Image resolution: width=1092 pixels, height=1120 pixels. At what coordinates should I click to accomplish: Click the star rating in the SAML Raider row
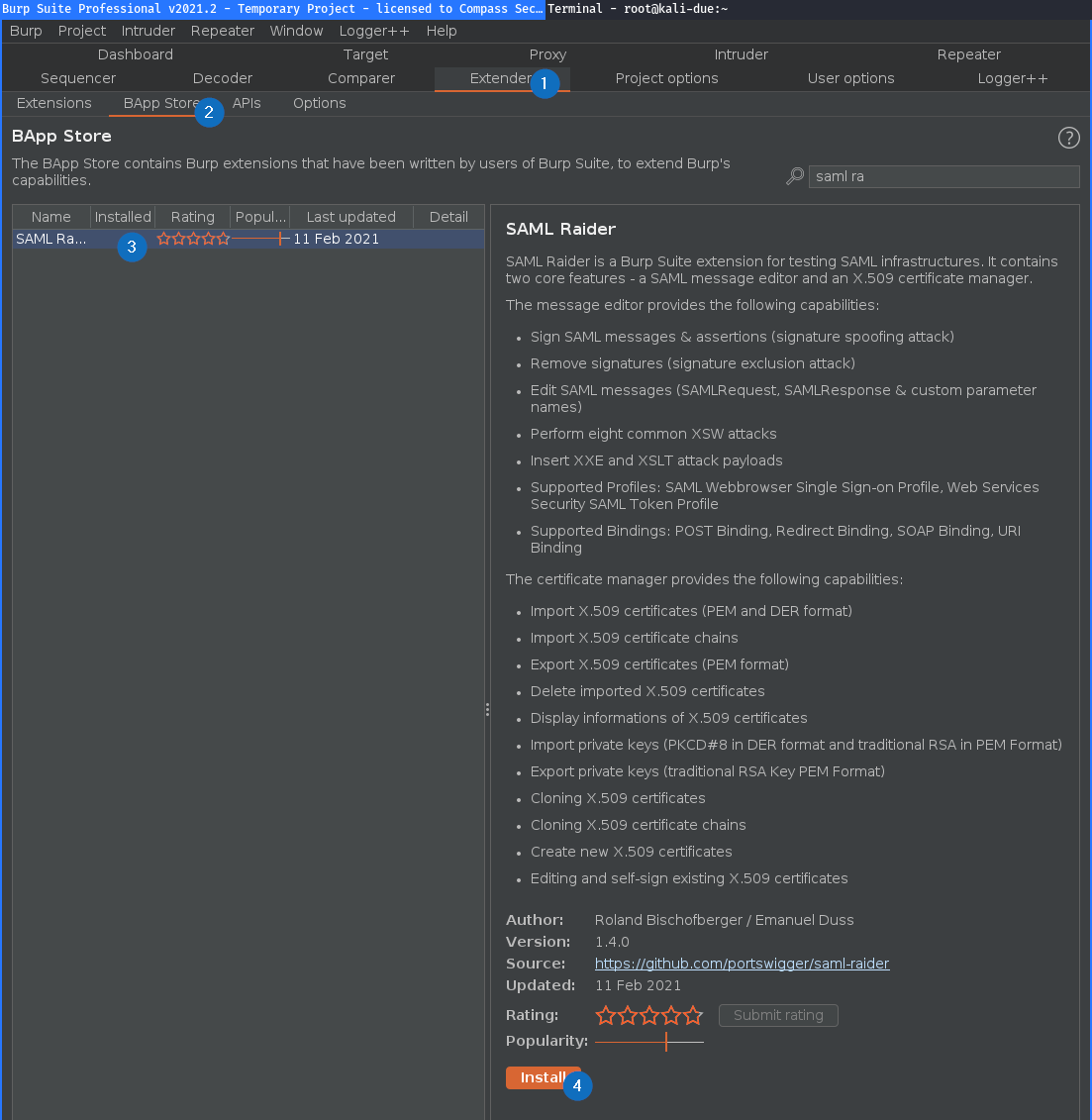pyautogui.click(x=193, y=238)
